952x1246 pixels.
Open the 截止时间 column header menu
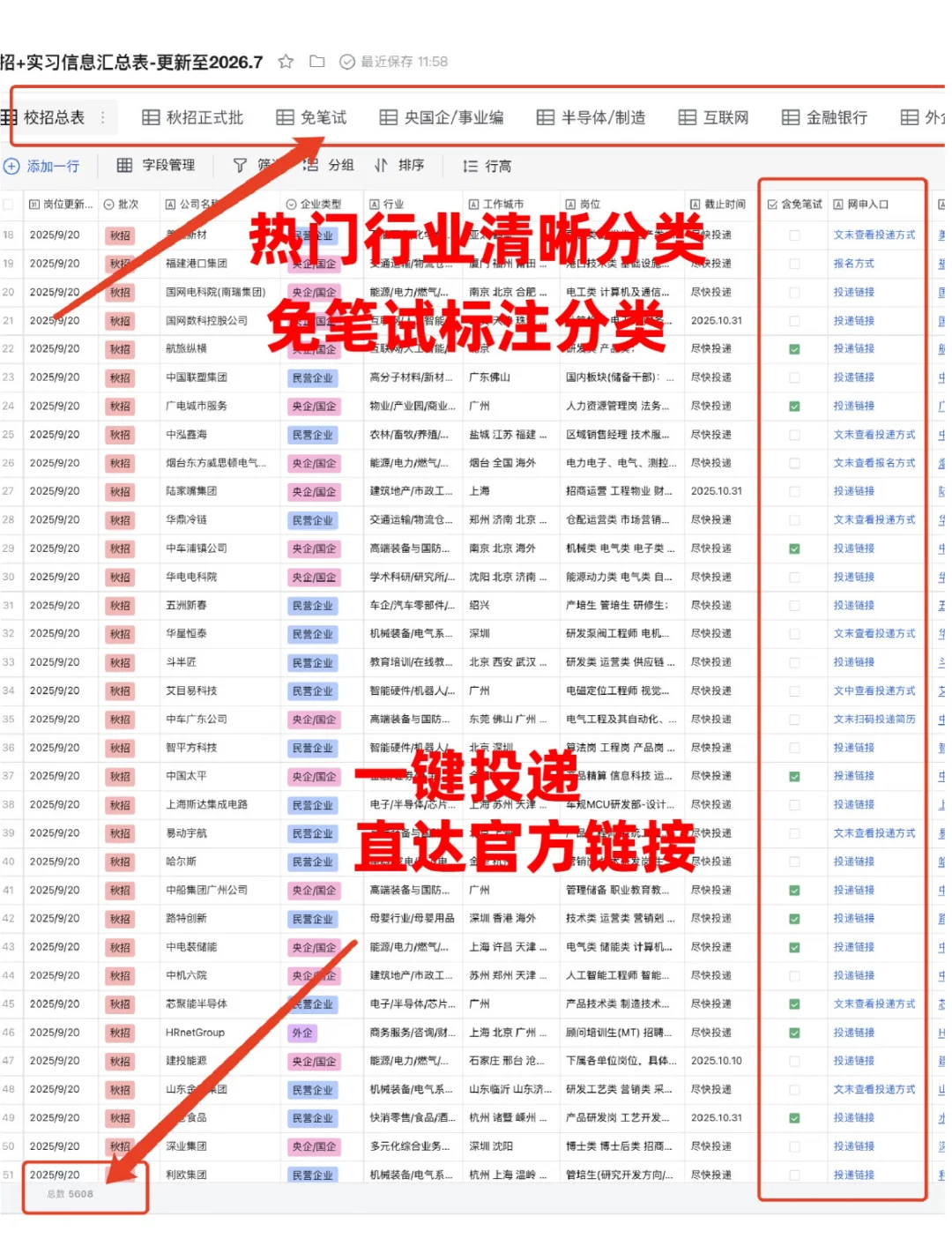pyautogui.click(x=720, y=205)
